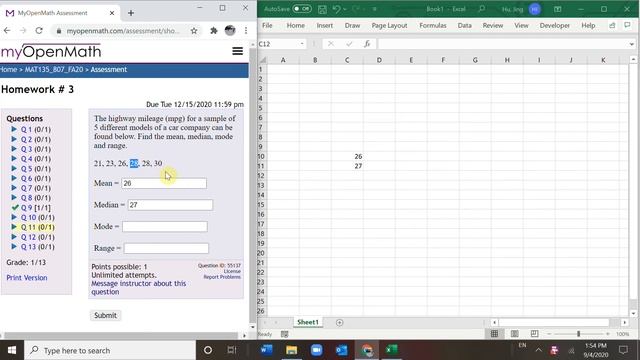Switch to the Draw ribbon tab
This screenshot has width=640, height=360.
pyautogui.click(x=352, y=25)
